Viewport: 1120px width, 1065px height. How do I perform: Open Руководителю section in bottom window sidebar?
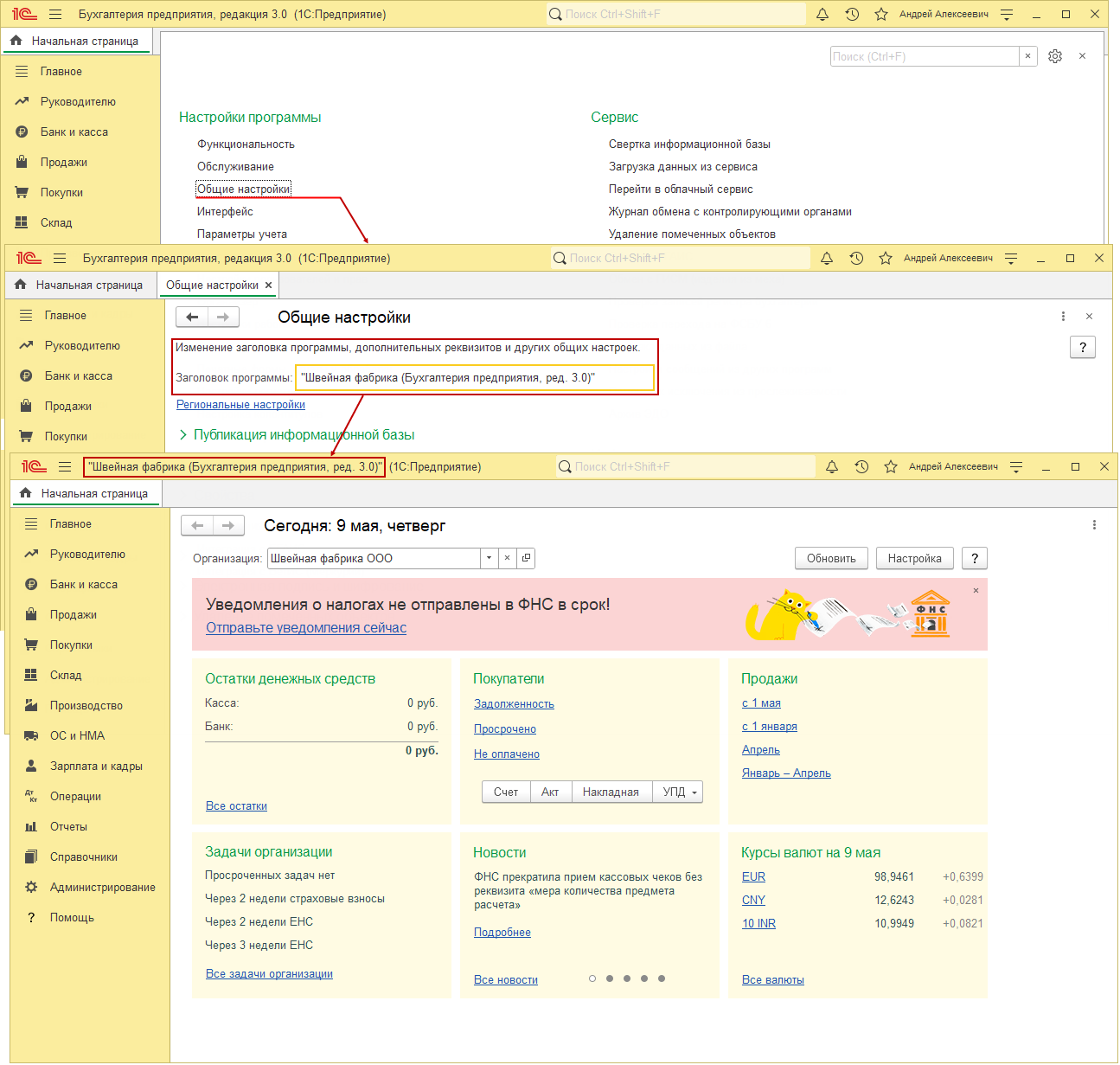87,554
